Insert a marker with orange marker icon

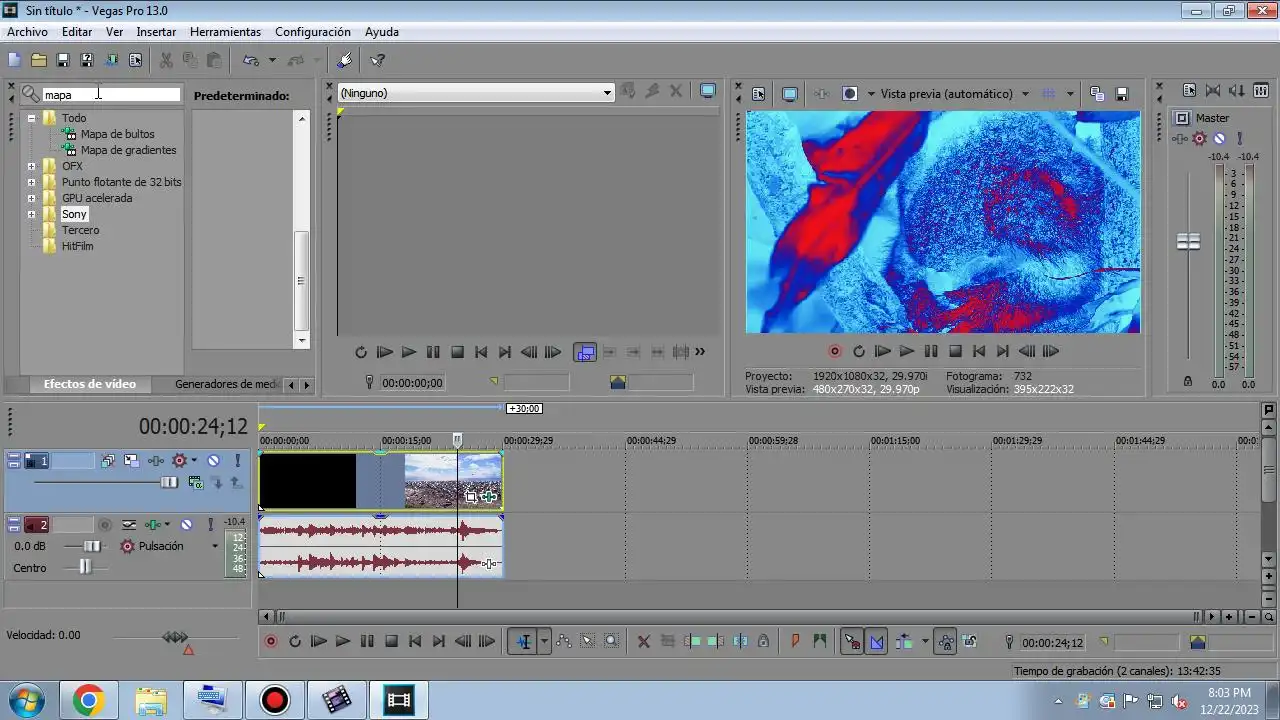tap(796, 642)
